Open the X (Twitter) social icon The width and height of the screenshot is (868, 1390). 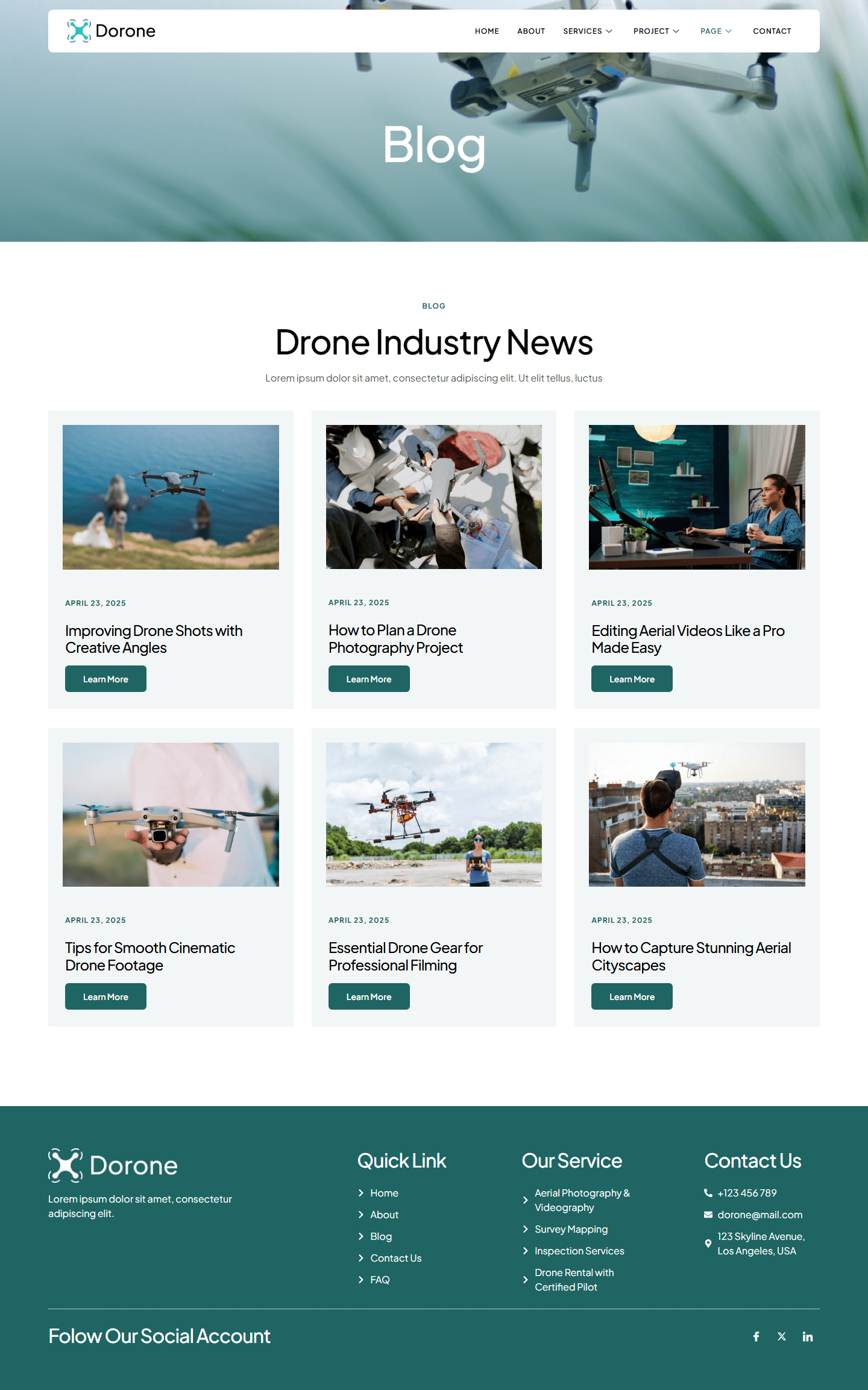click(782, 1336)
